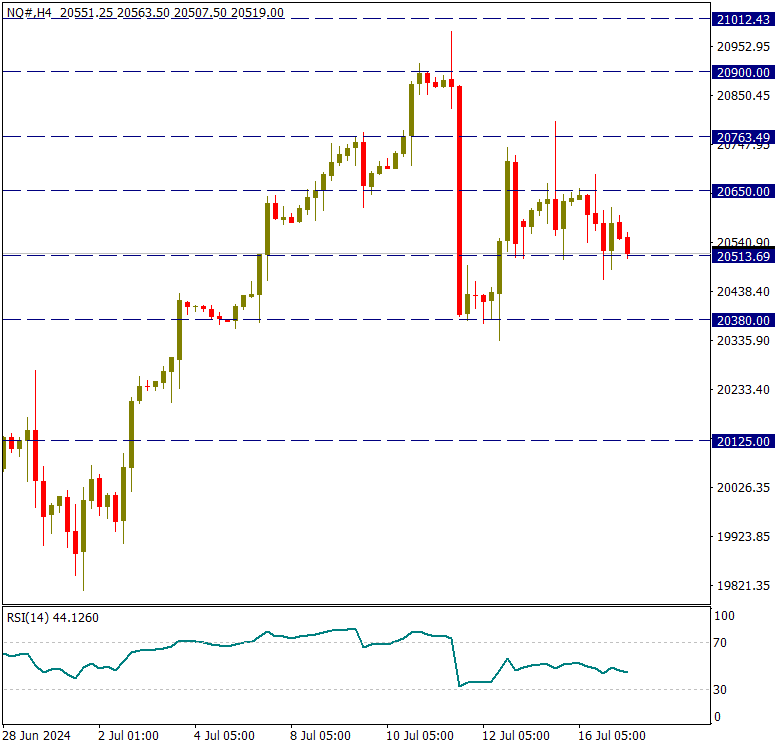
Task: Click the 20952.95 price axis value
Action: pyautogui.click(x=743, y=47)
